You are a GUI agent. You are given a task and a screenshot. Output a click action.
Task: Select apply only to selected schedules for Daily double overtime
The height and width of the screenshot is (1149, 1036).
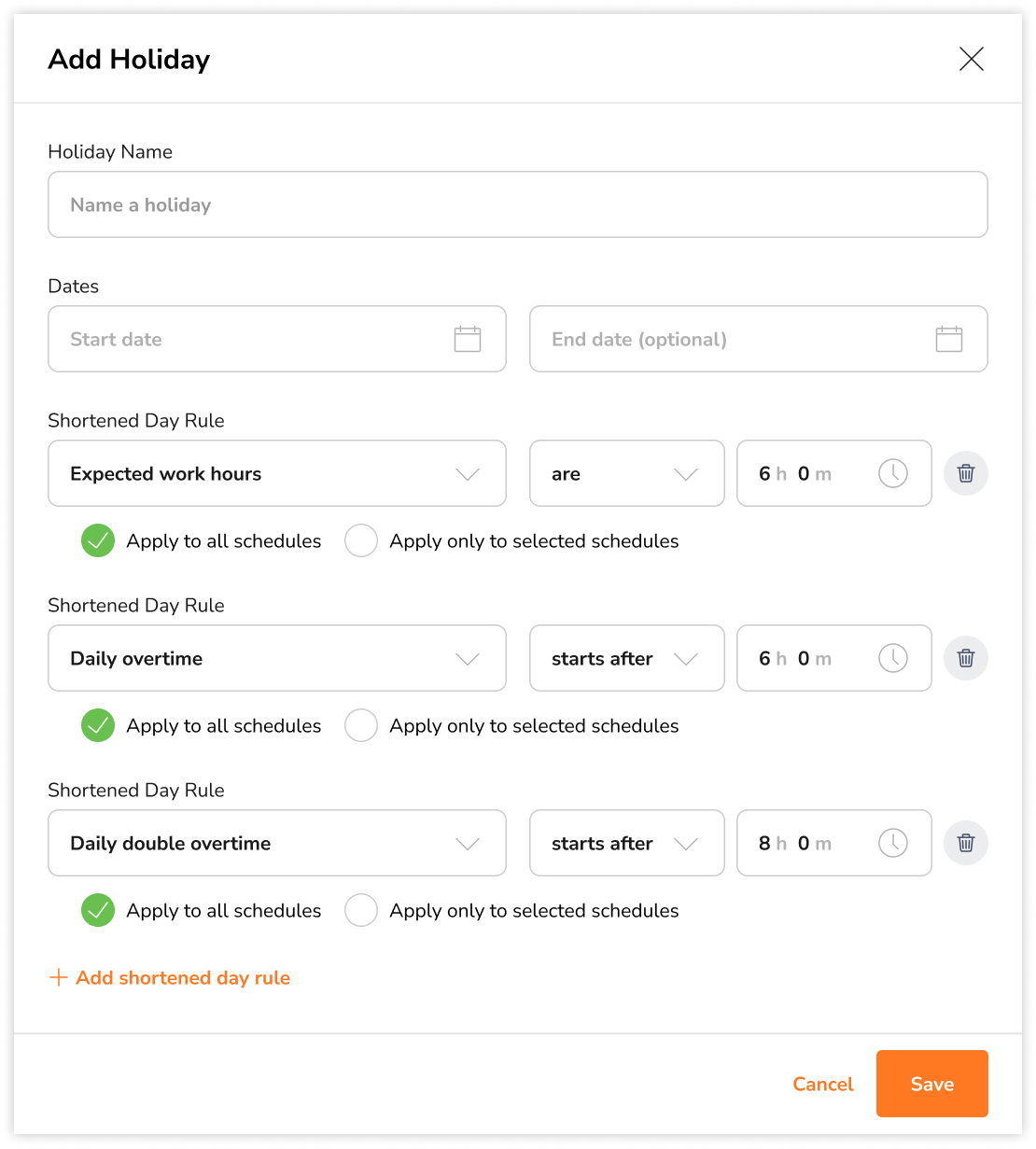click(361, 910)
